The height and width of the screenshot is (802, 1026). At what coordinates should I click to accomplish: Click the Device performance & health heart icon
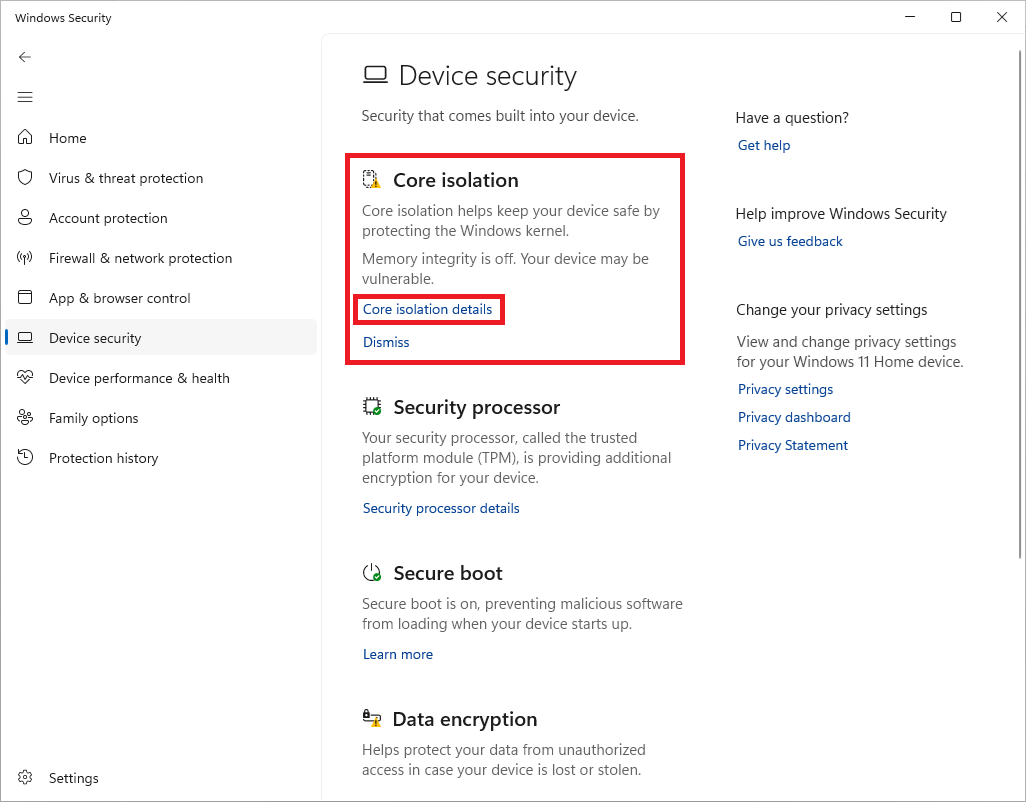tap(26, 378)
